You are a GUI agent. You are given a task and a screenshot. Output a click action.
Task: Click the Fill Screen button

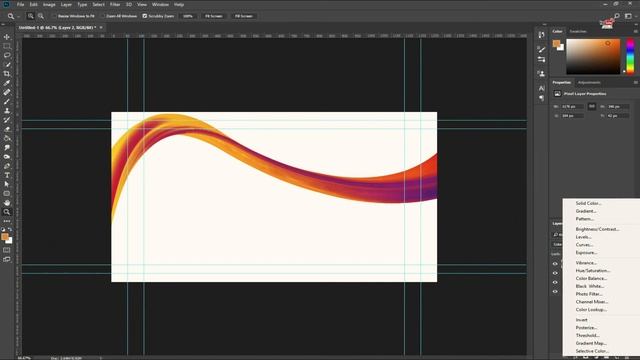click(x=244, y=16)
